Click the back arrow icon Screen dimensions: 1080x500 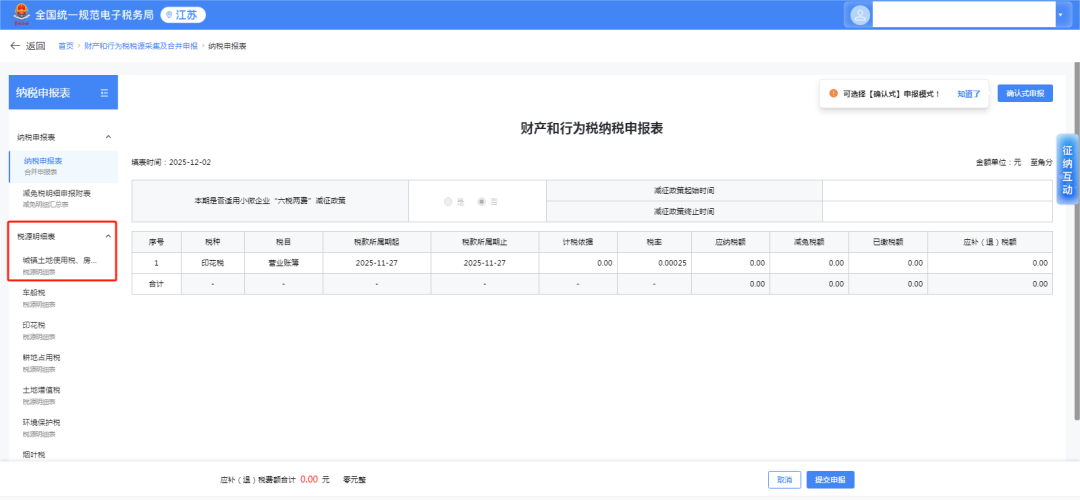(x=14, y=46)
